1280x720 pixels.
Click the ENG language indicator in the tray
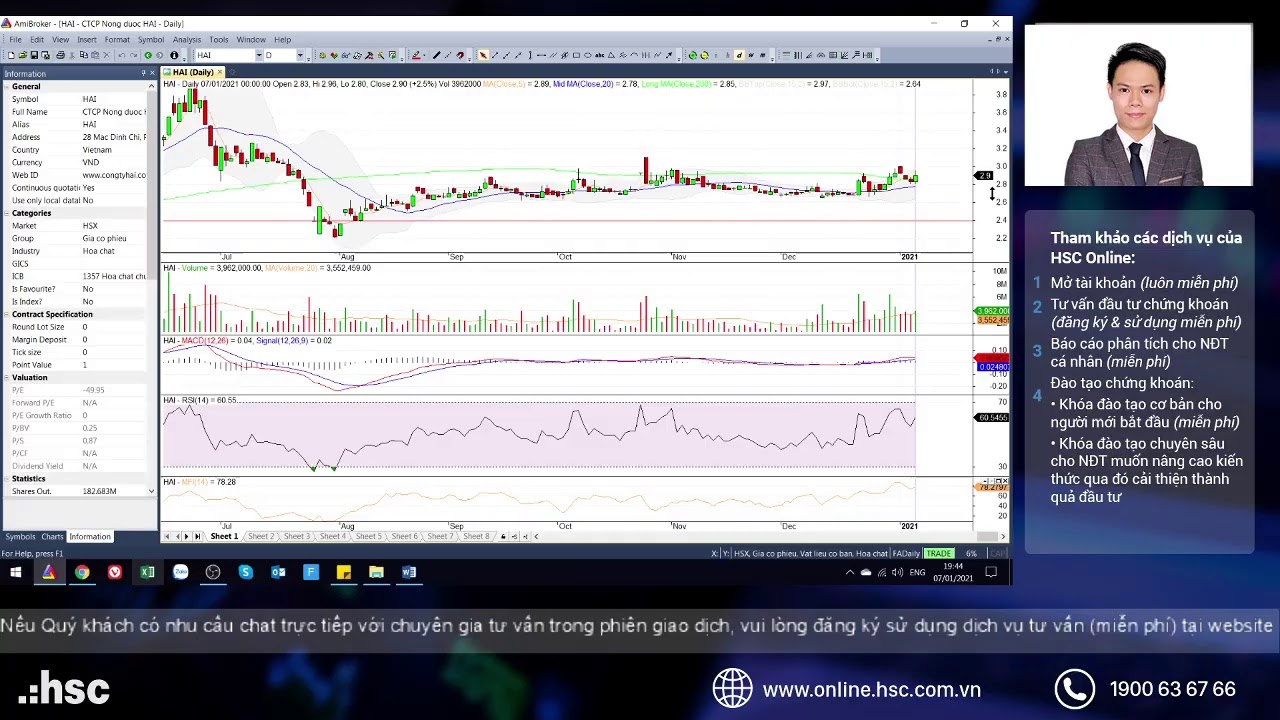pyautogui.click(x=917, y=572)
